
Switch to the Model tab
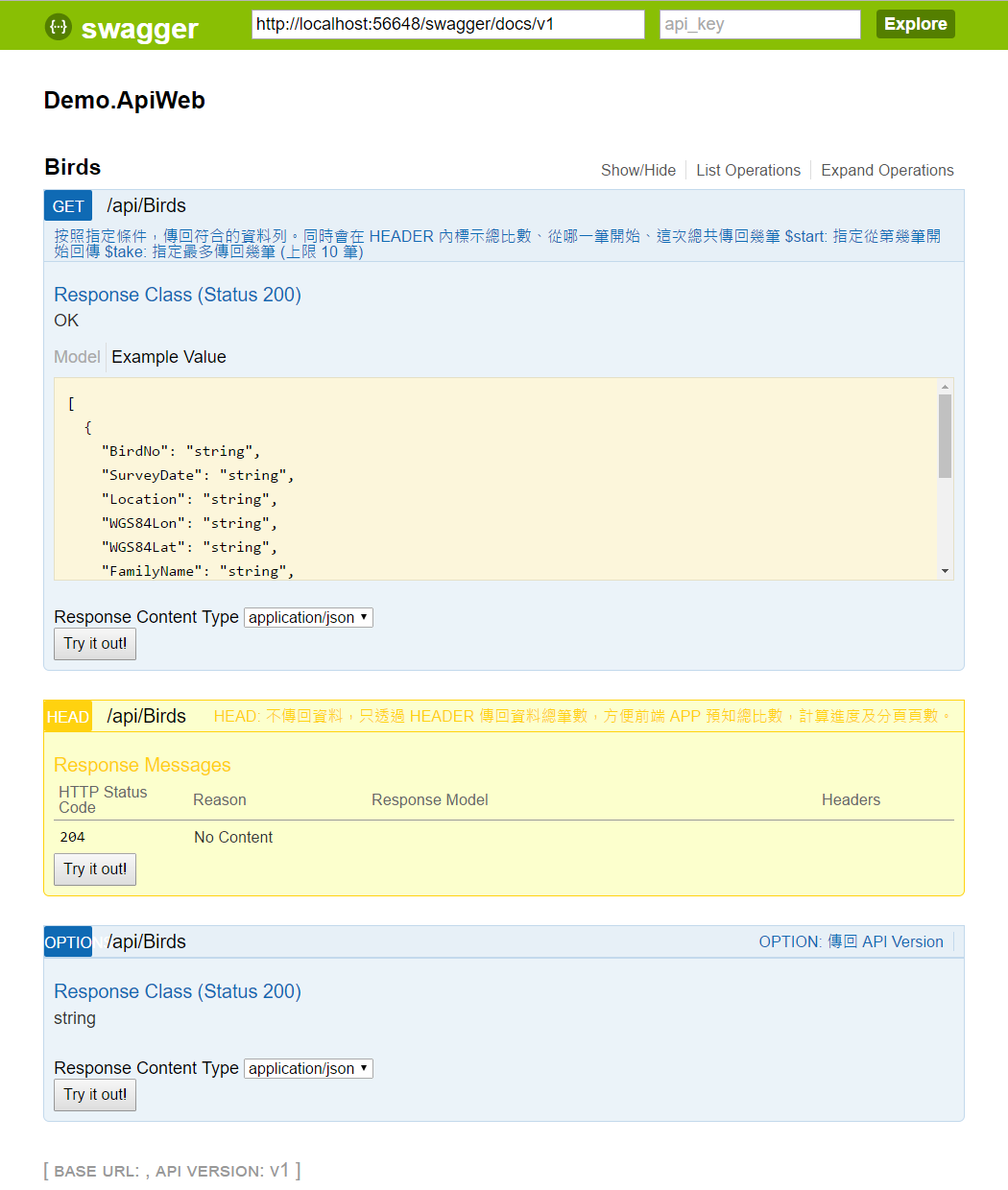tap(77, 356)
